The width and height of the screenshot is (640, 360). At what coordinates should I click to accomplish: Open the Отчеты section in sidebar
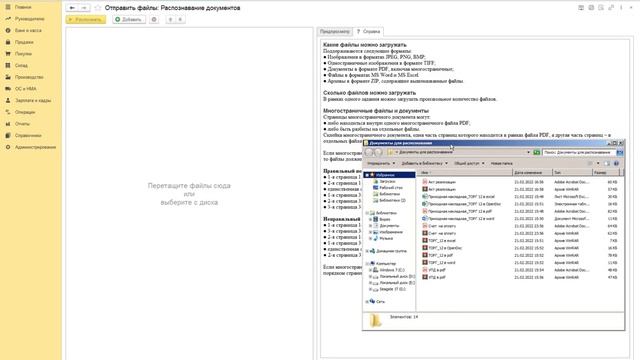tap(22, 124)
